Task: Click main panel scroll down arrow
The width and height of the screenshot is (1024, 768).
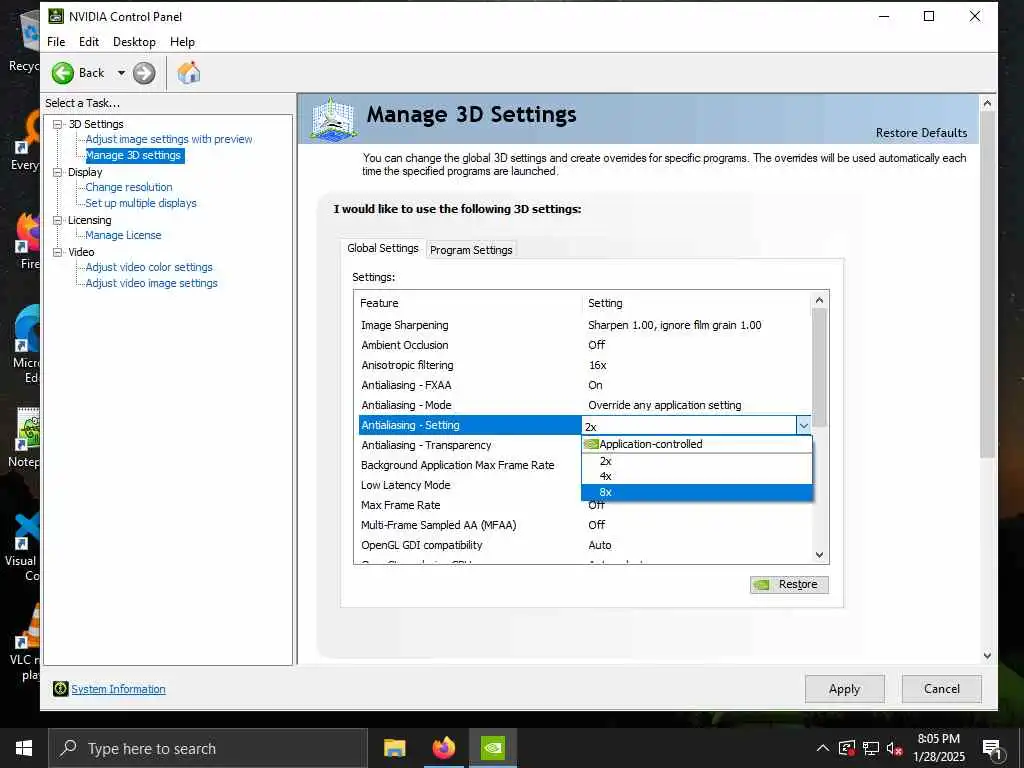Action: coord(987,656)
